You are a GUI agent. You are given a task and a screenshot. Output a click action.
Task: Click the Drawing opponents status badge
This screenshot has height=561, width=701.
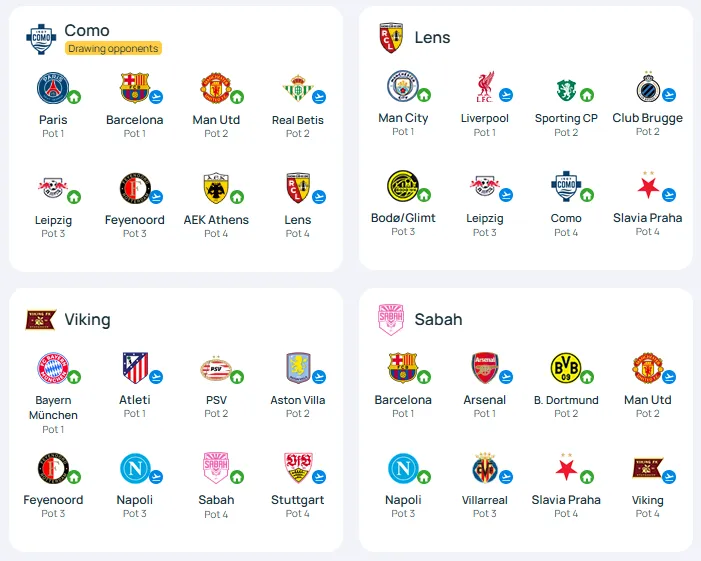(113, 48)
